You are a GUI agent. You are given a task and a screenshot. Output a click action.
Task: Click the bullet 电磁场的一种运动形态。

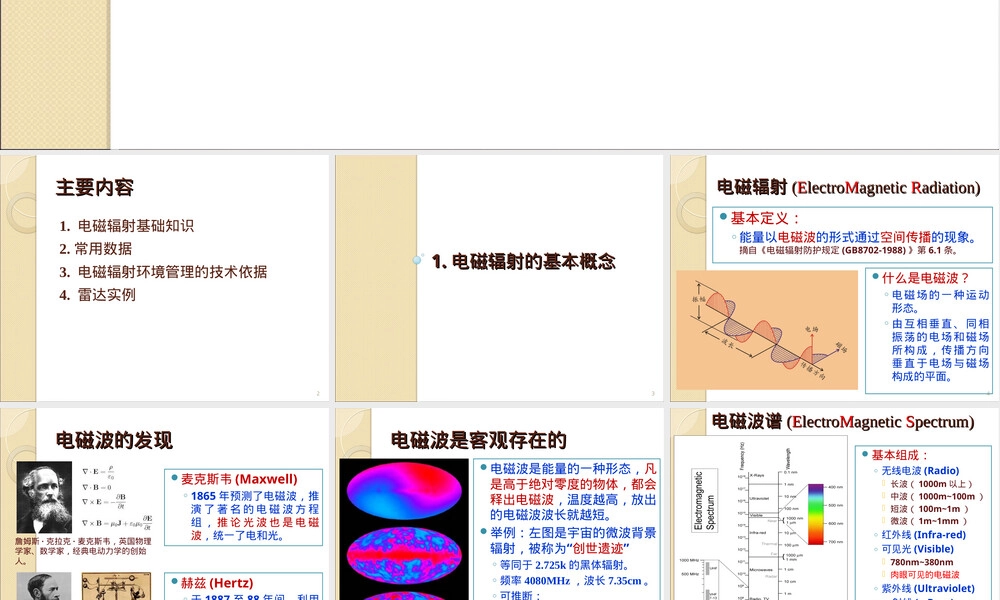click(x=940, y=301)
